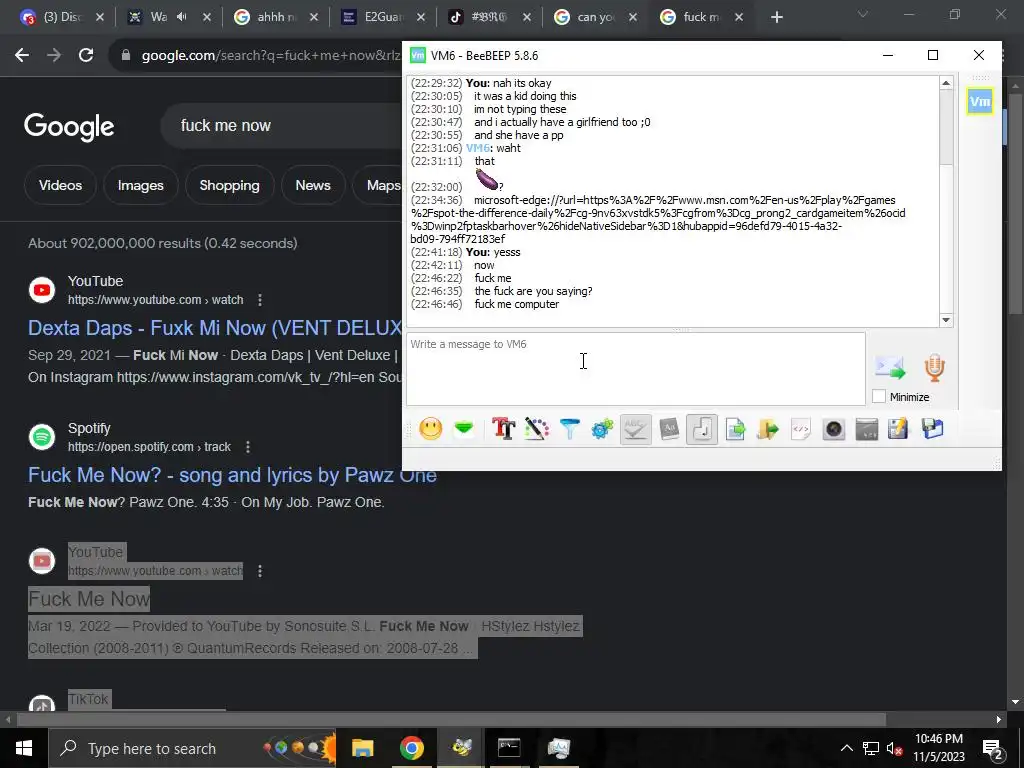Close the '(3) Disc' browser tab

[x=100, y=17]
